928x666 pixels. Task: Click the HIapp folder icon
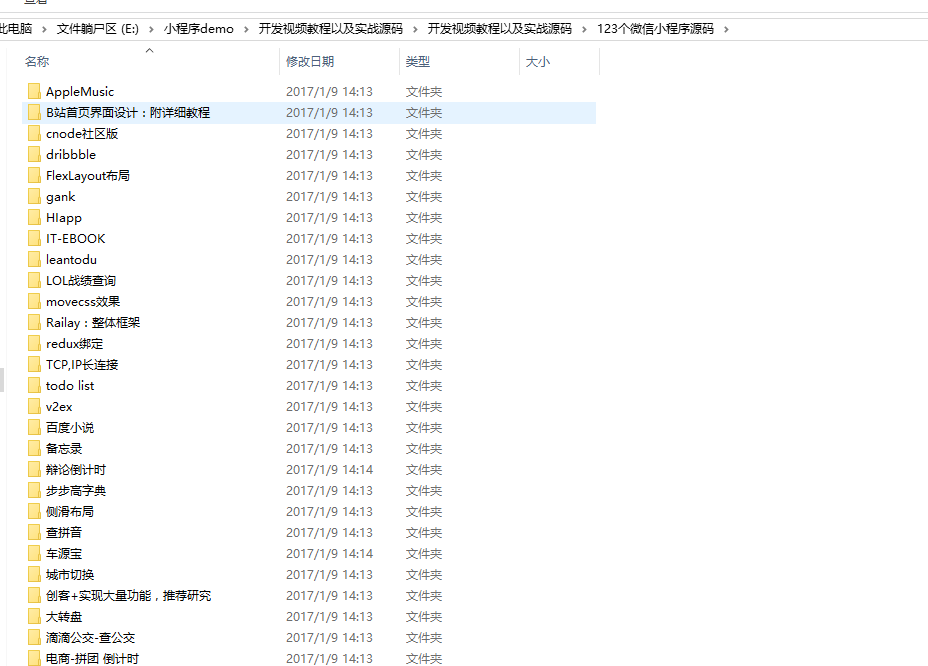pyautogui.click(x=34, y=217)
